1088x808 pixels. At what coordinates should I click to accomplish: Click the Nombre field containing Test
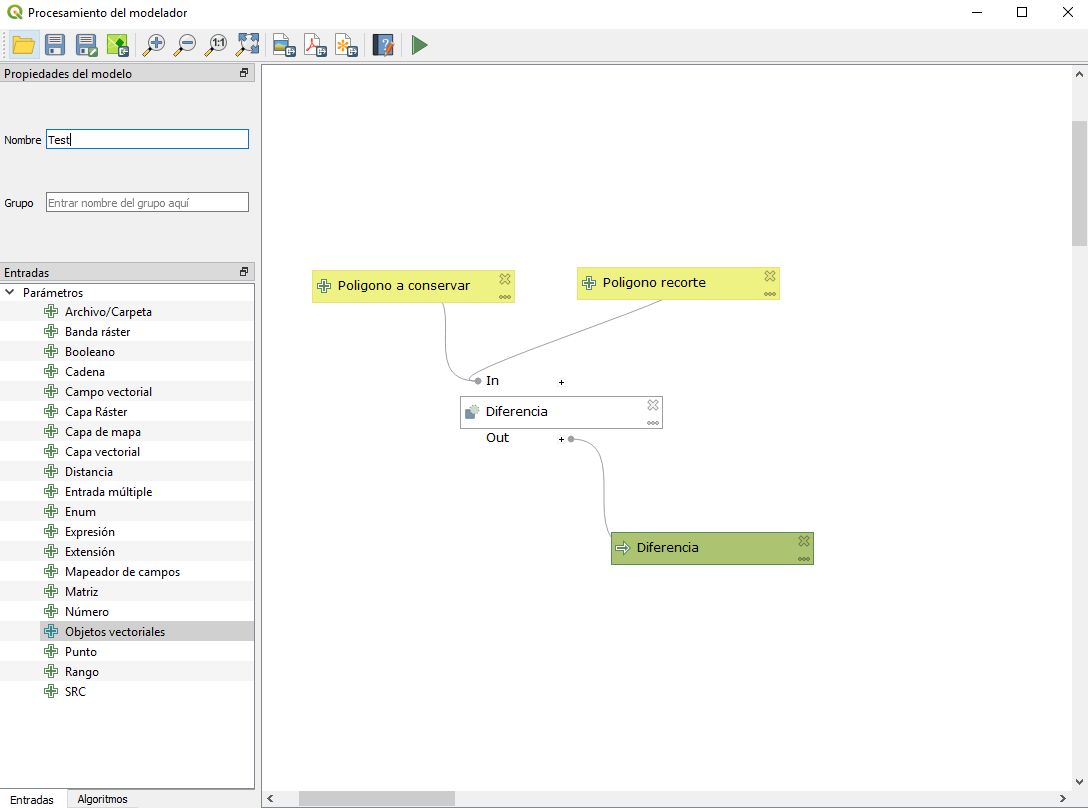tap(147, 140)
